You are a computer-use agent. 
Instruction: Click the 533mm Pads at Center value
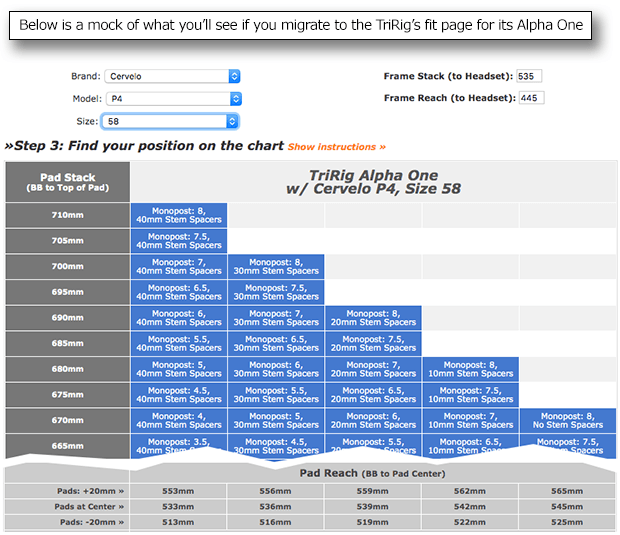(178, 507)
